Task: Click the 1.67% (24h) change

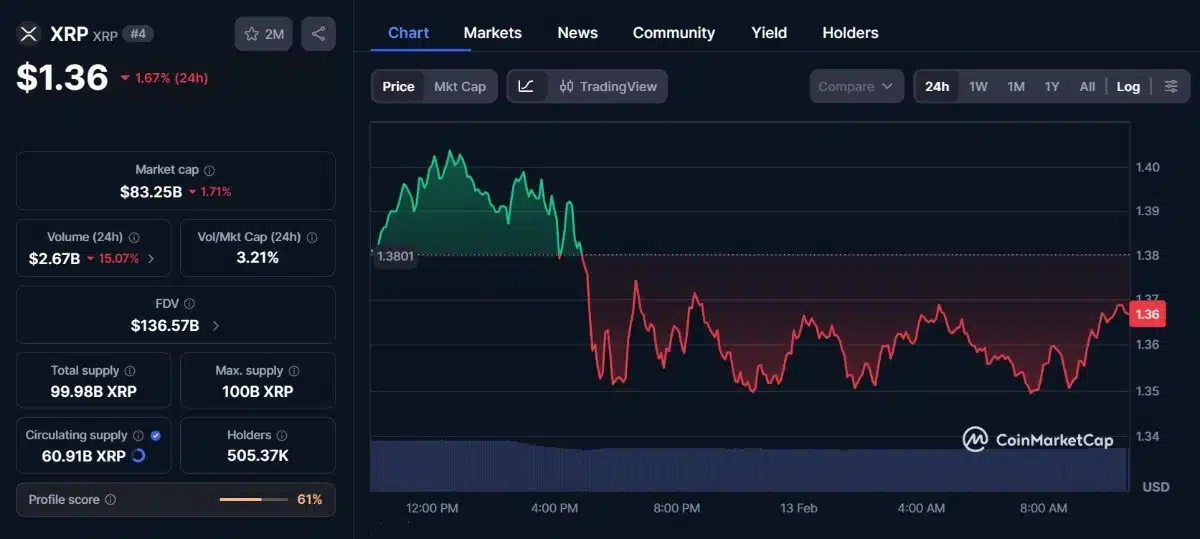Action: 164,78
